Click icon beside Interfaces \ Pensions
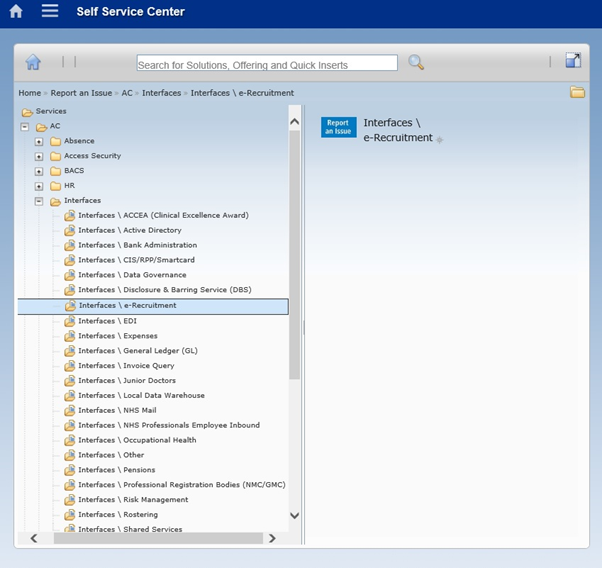602x568 pixels. coord(69,470)
